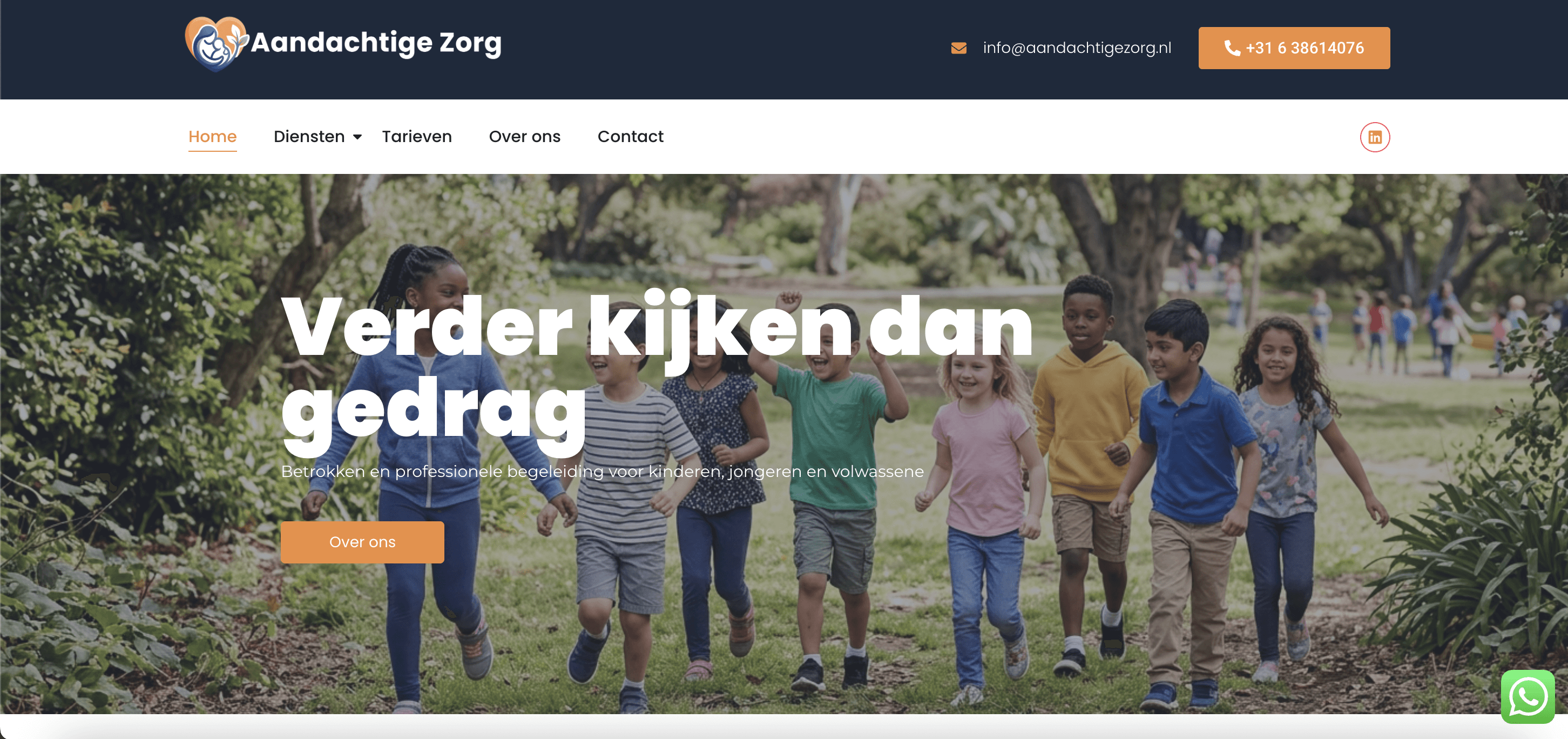Click the phone handset icon
1568x739 pixels.
click(1232, 48)
